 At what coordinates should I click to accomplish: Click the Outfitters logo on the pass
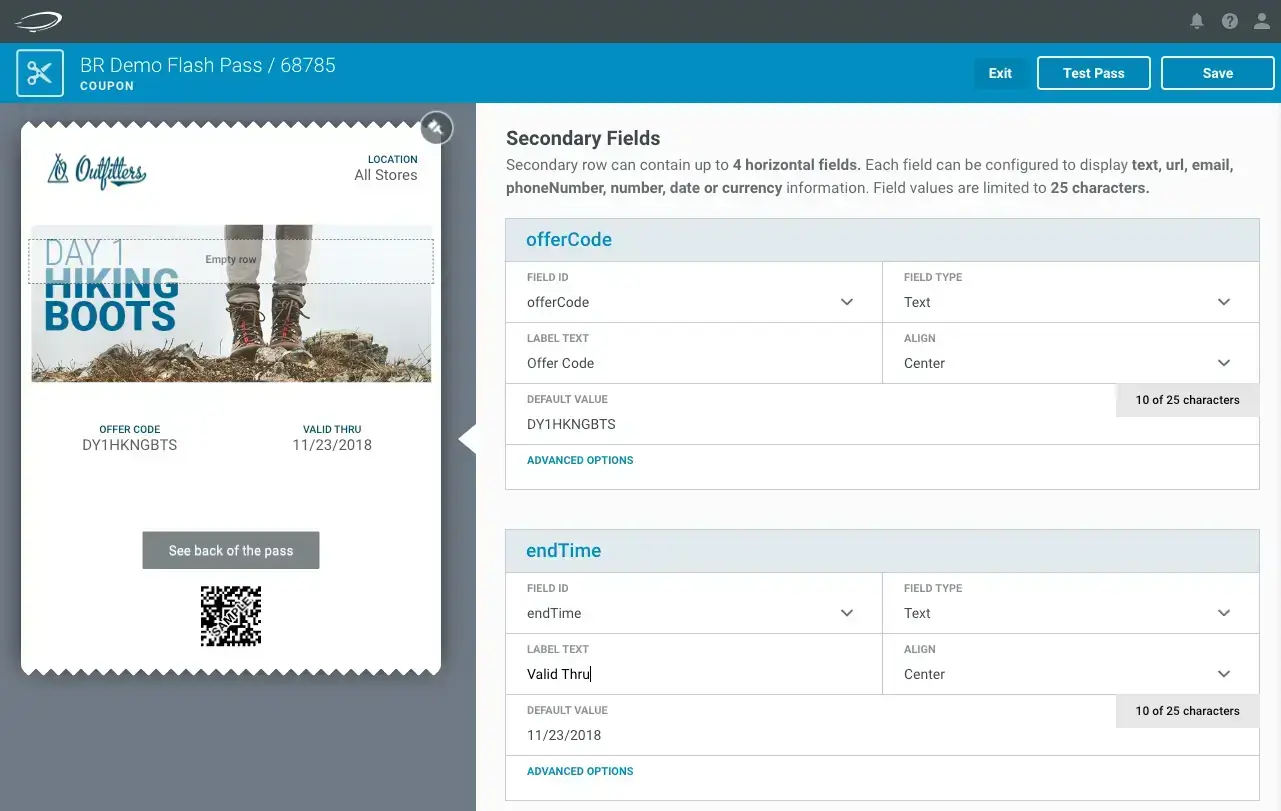97,171
